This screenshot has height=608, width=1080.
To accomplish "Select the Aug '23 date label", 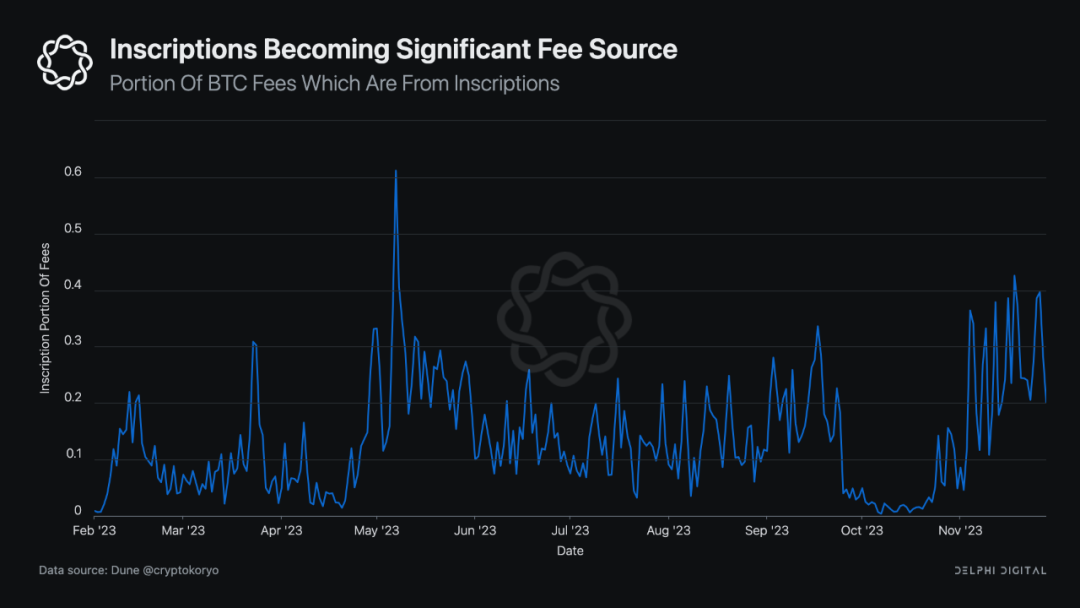I will pos(668,530).
